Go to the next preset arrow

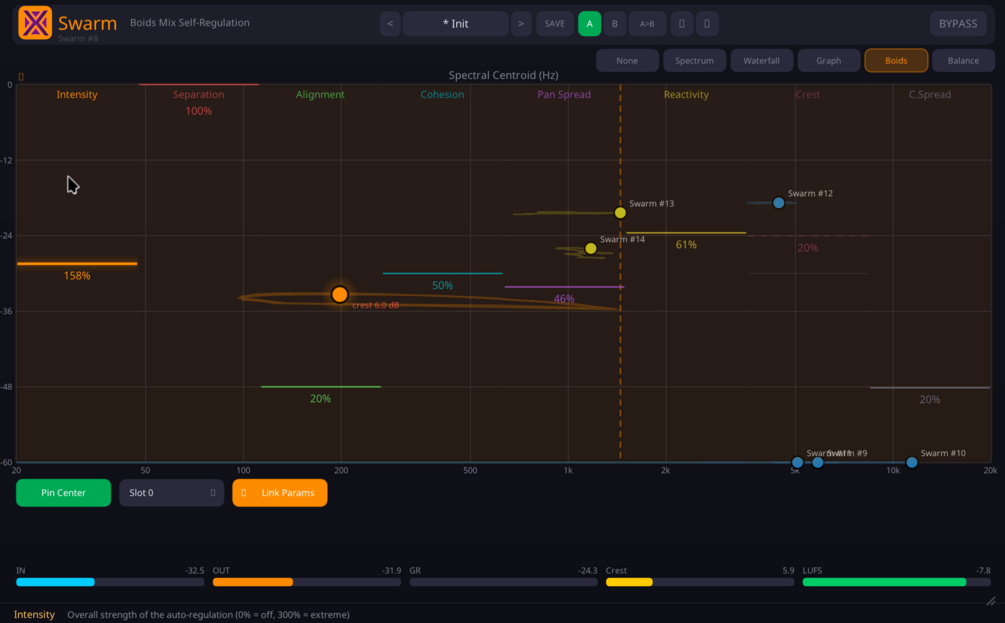coord(521,24)
